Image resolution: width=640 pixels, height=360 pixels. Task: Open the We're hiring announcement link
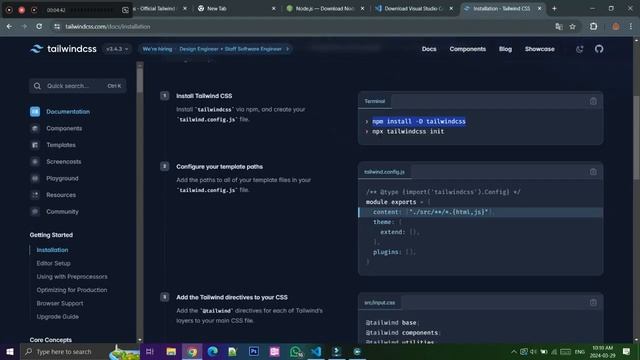point(215,49)
